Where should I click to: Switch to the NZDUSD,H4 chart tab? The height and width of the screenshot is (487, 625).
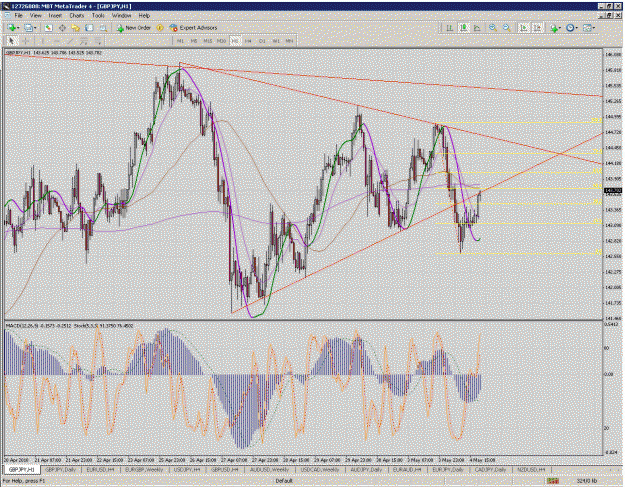[x=531, y=470]
